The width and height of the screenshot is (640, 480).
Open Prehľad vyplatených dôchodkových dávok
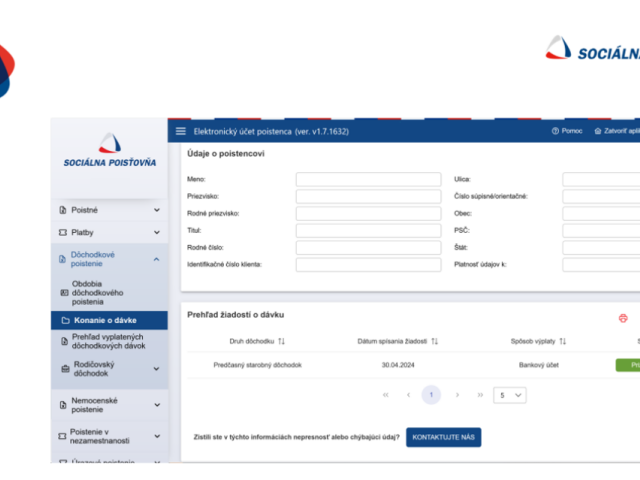(x=109, y=342)
